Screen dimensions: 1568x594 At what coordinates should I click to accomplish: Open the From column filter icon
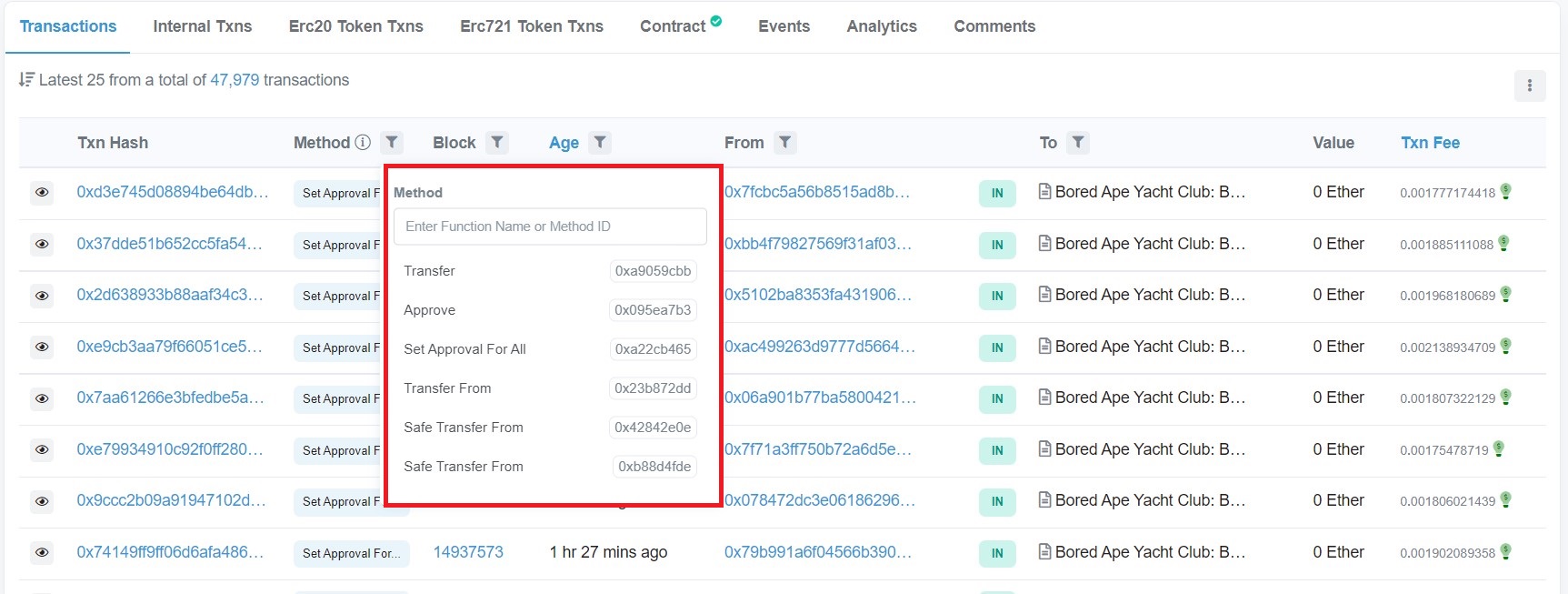tap(785, 143)
